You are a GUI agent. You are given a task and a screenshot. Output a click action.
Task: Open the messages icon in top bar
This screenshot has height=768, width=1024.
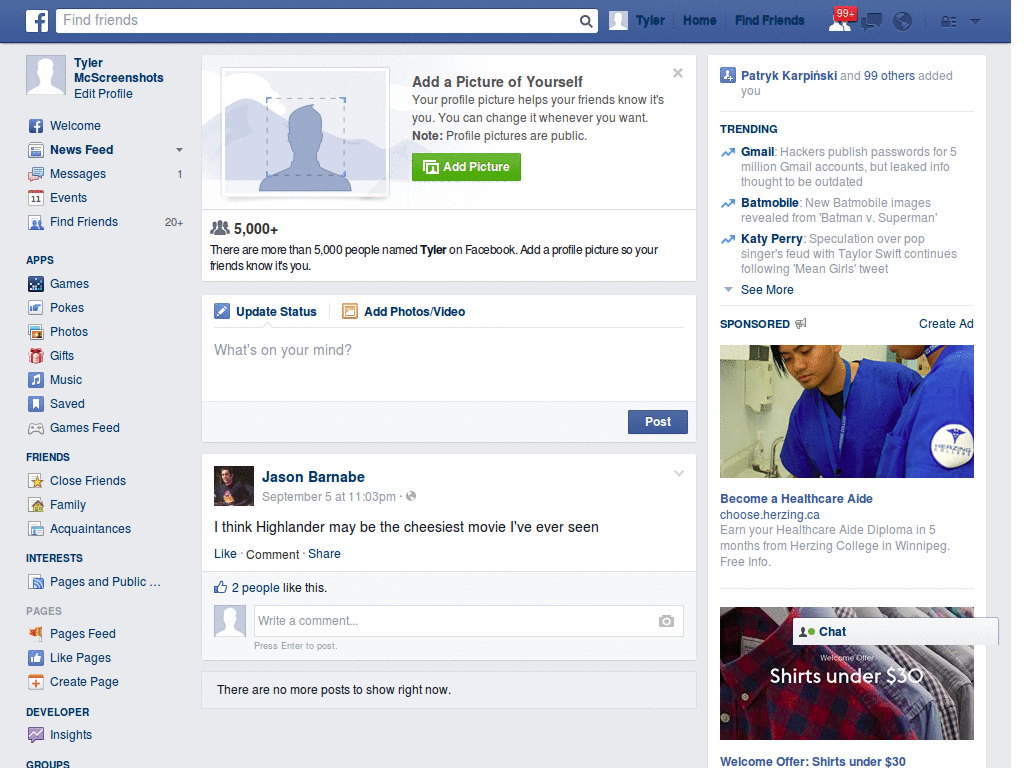[871, 22]
